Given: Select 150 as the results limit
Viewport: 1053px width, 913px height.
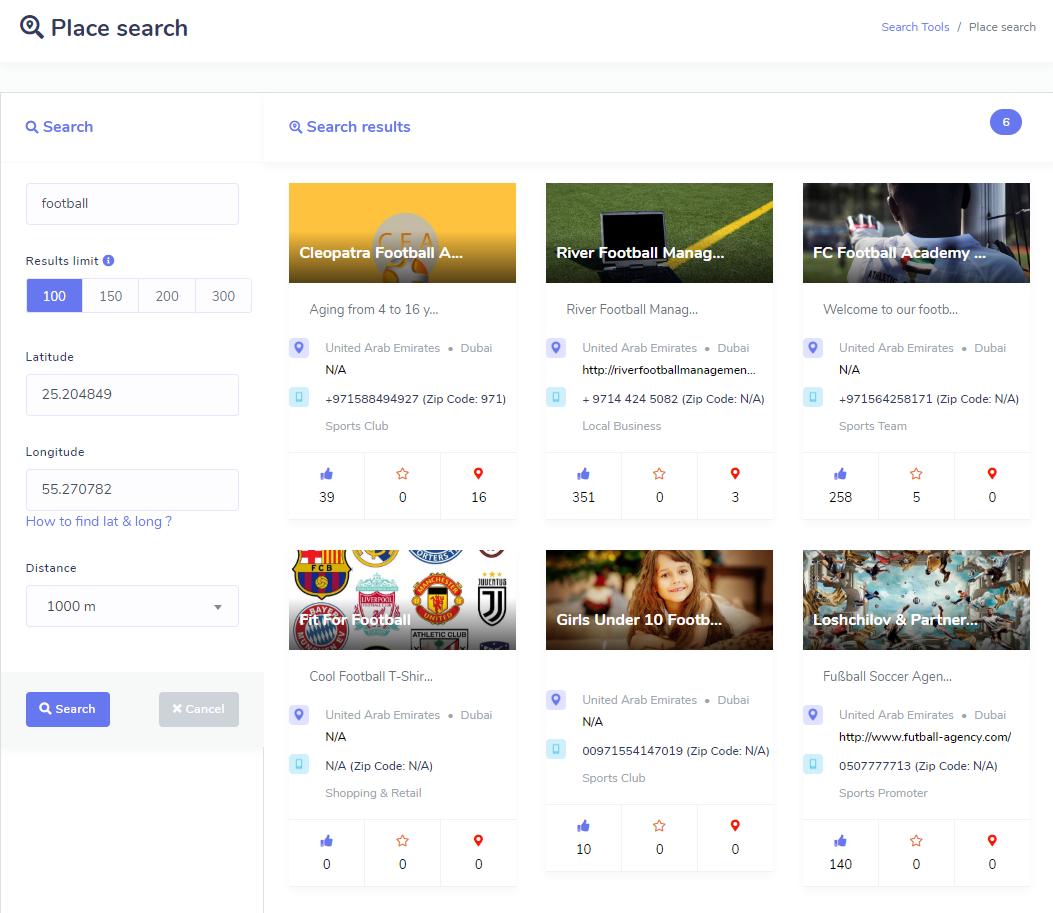Looking at the screenshot, I should coord(110,296).
